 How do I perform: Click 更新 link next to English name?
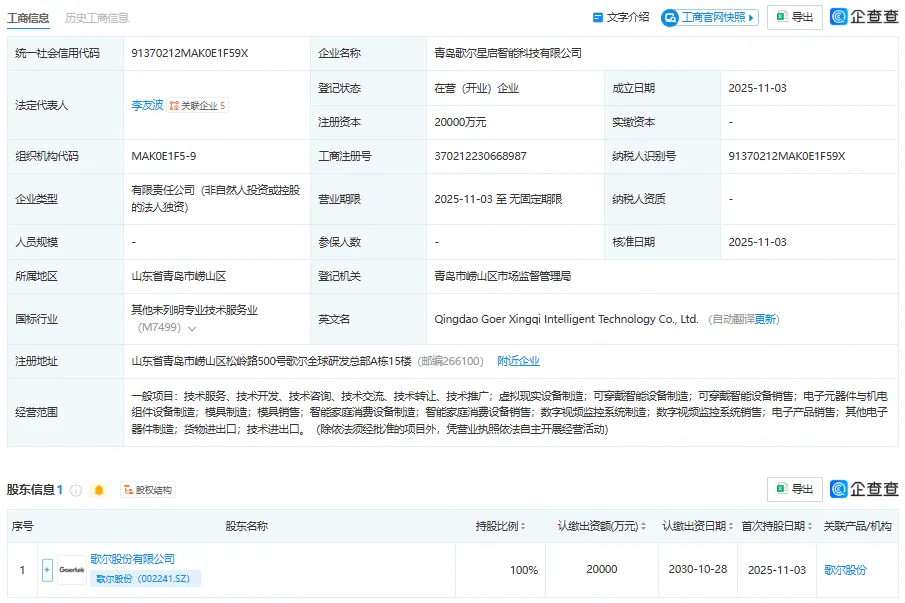pos(766,319)
